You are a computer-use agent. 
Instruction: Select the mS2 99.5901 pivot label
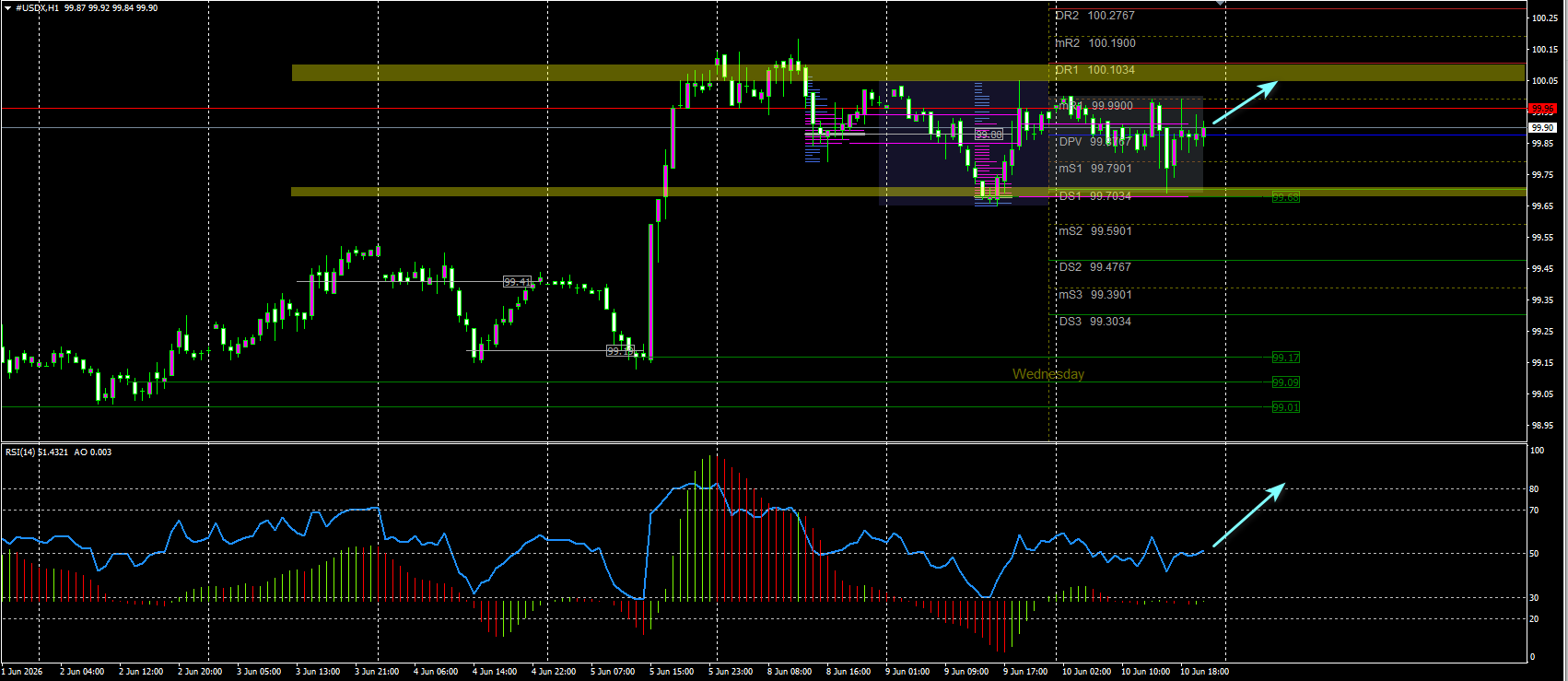pyautogui.click(x=1095, y=231)
